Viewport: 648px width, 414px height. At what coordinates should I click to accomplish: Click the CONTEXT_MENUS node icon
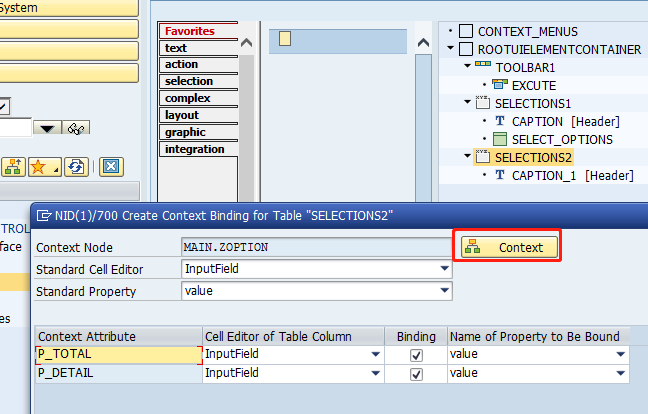(466, 31)
